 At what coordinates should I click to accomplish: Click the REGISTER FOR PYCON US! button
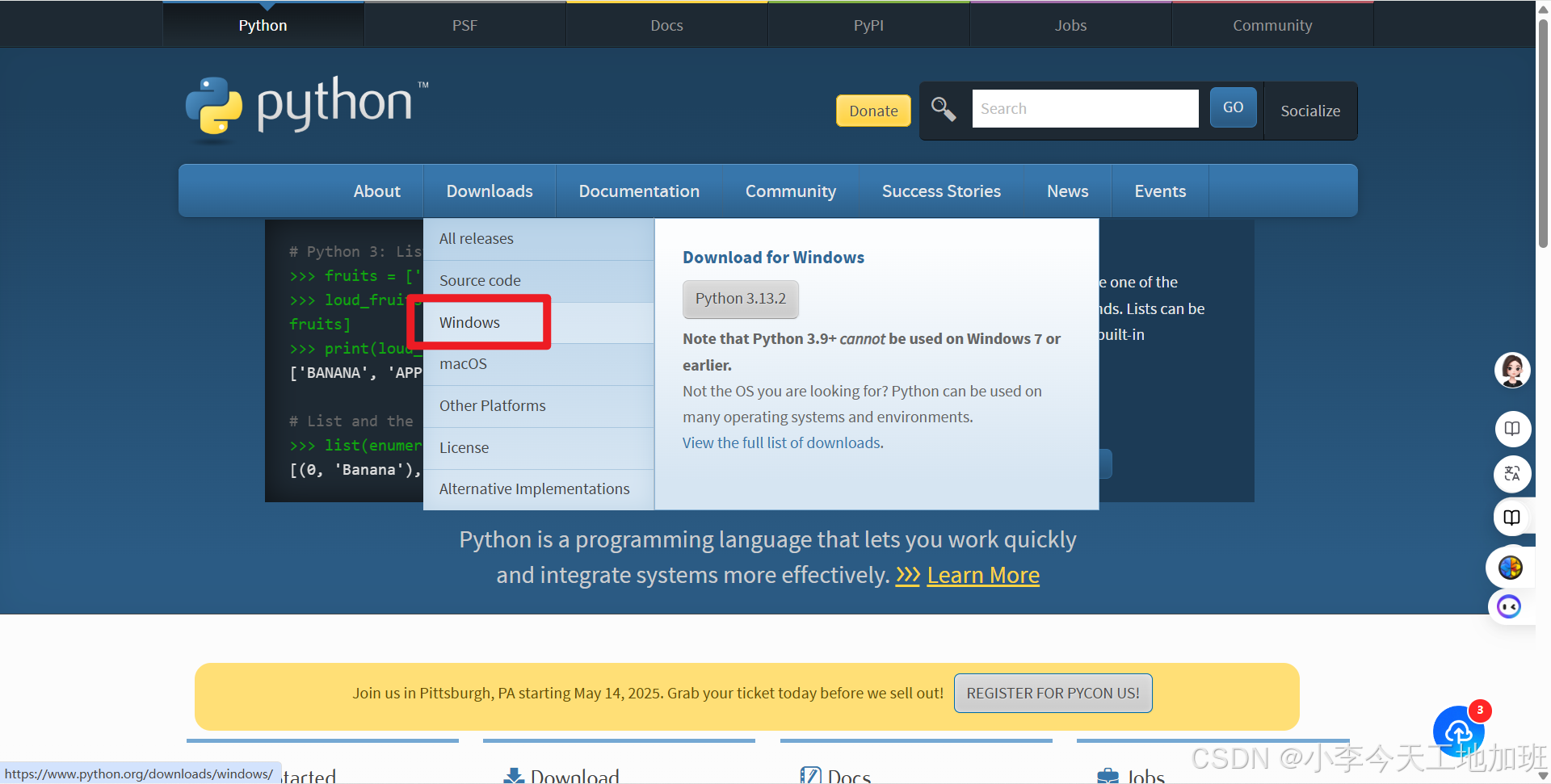point(1053,694)
